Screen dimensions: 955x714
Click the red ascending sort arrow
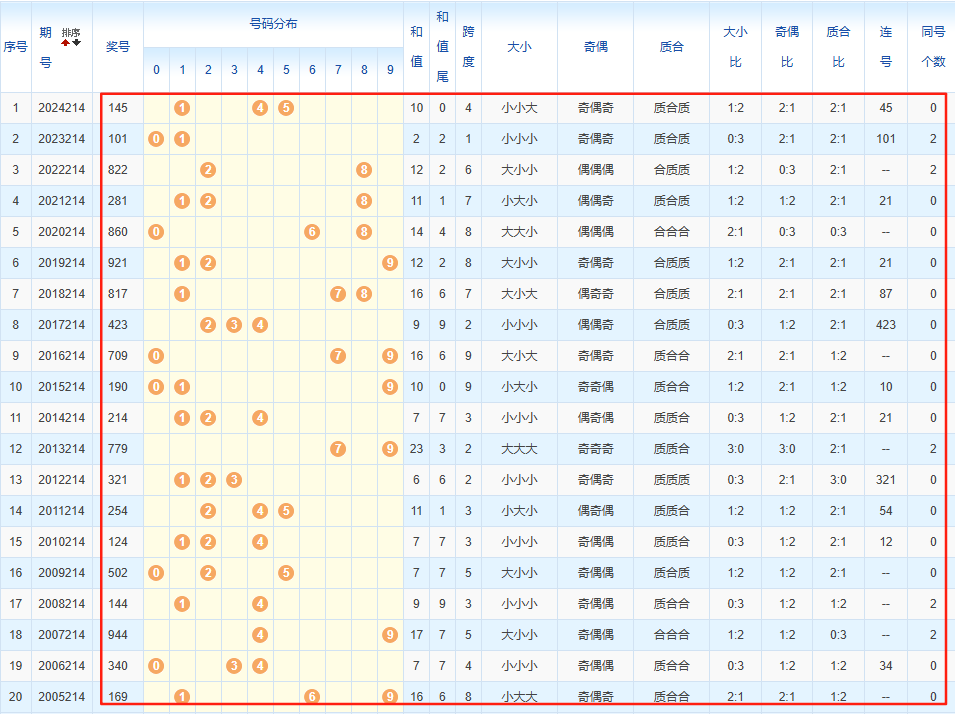click(66, 43)
